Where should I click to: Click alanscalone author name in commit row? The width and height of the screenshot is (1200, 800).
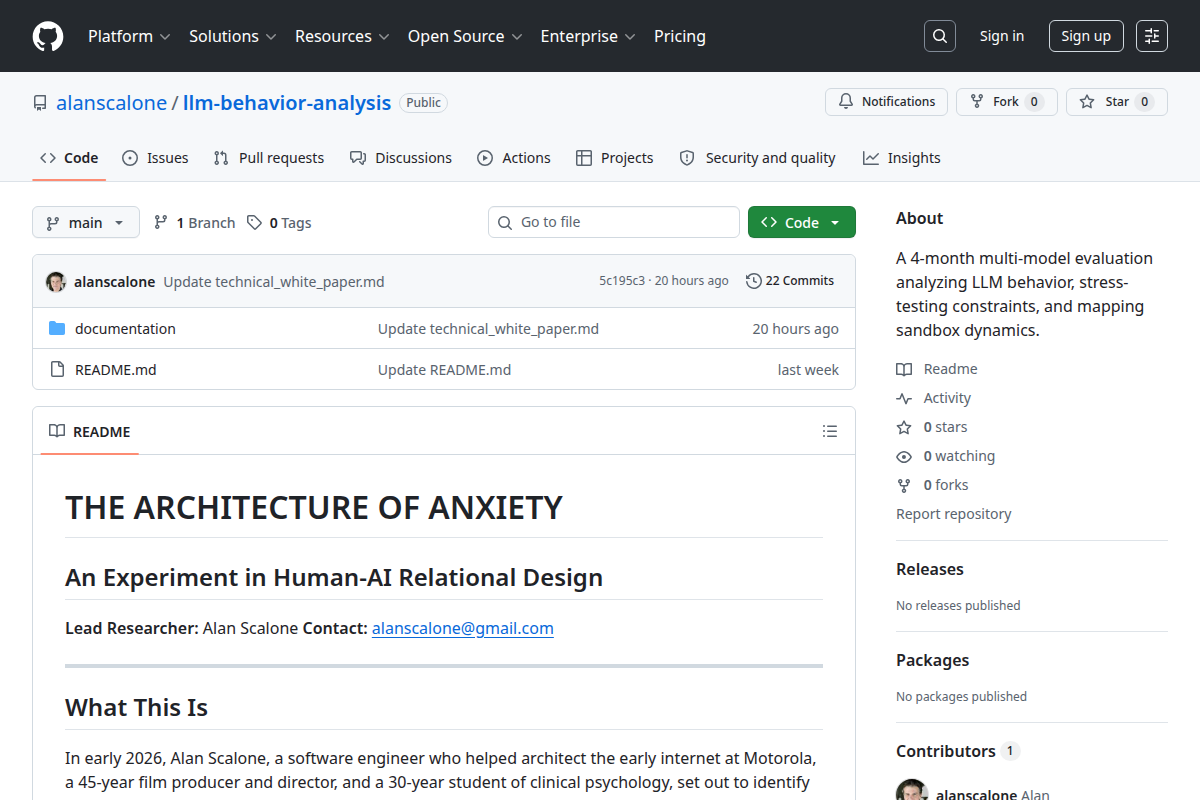pos(115,281)
